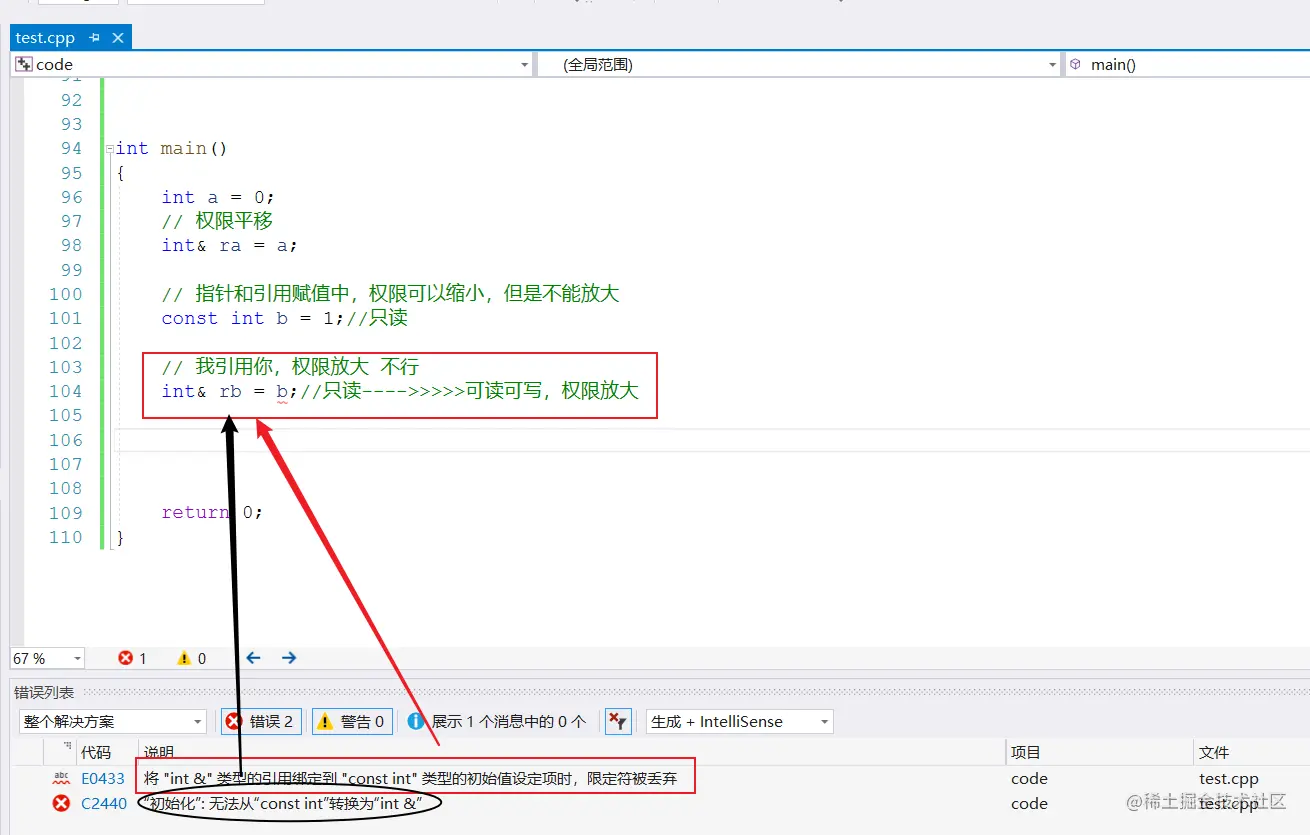This screenshot has height=835, width=1310.
Task: Sort error list by 项目 column
Action: [x=1026, y=752]
